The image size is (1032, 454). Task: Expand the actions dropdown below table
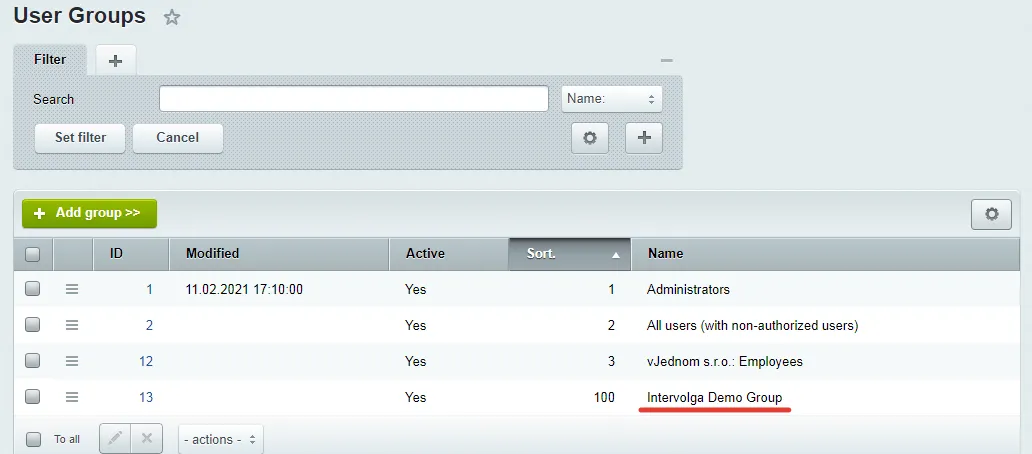coord(221,439)
